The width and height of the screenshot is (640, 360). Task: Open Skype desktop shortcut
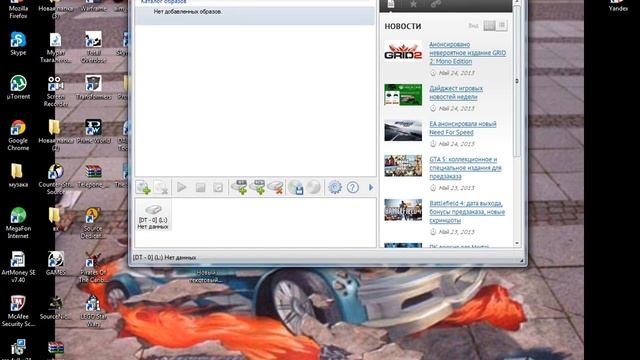18,44
